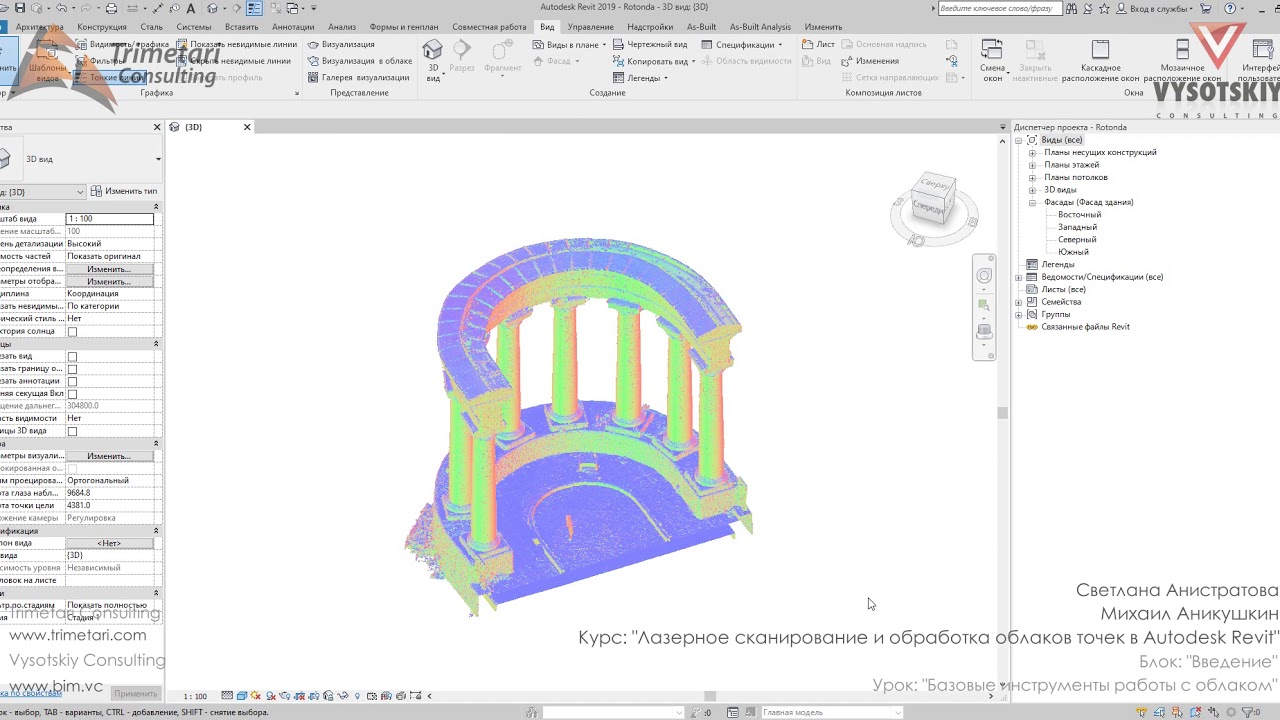Select the Text tool 'A' icon
The width and height of the screenshot is (1280, 720).
[191, 9]
